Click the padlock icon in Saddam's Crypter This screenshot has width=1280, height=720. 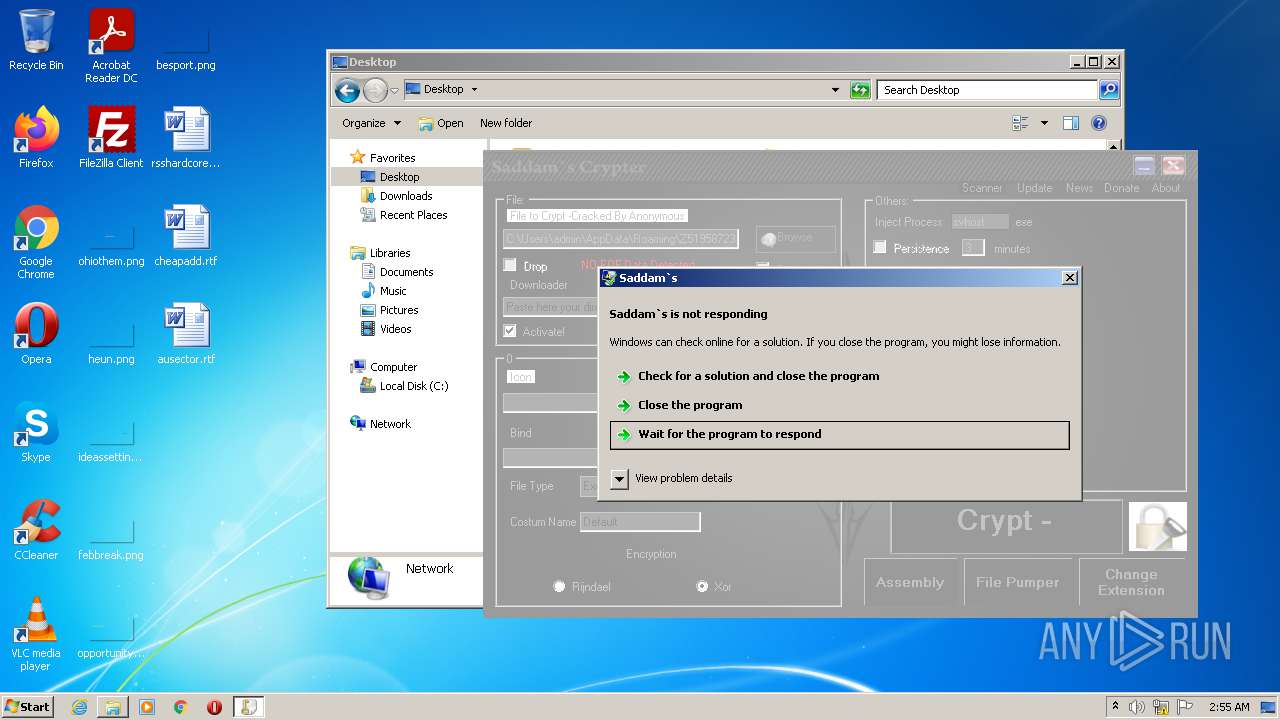click(1158, 526)
